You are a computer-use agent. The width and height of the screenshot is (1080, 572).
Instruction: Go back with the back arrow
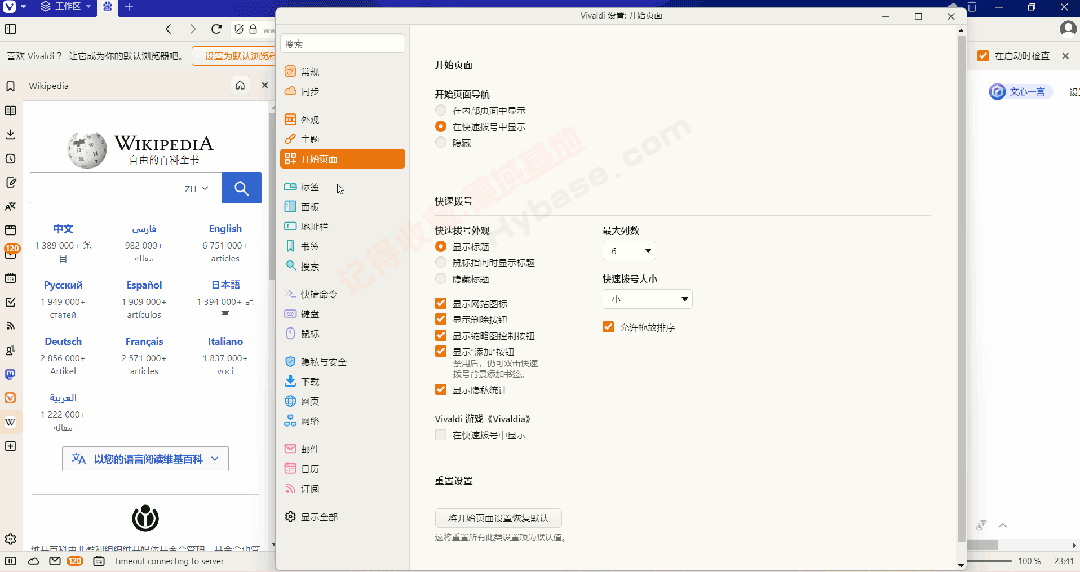click(x=169, y=29)
